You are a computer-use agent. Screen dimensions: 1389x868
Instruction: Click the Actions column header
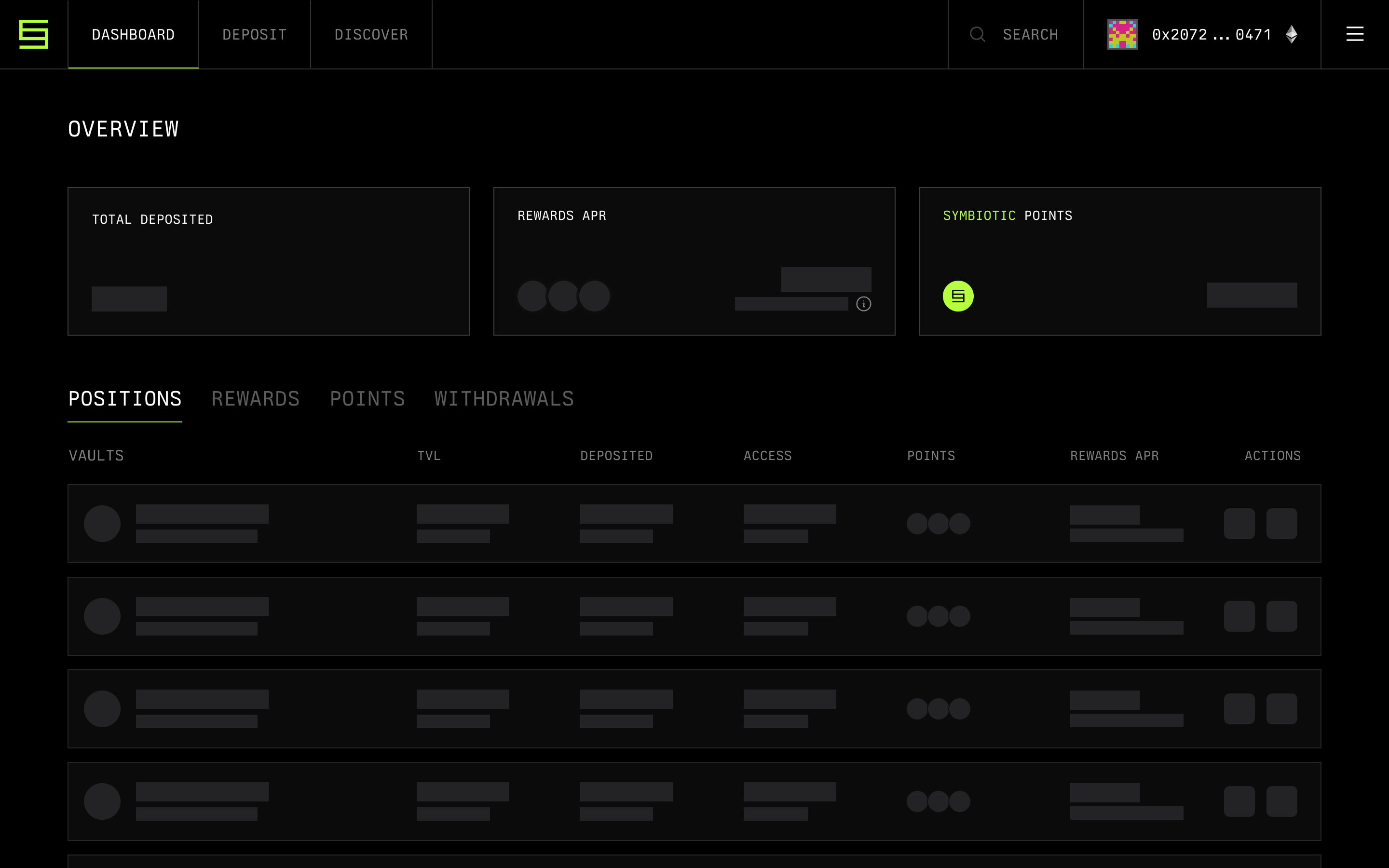click(x=1272, y=456)
